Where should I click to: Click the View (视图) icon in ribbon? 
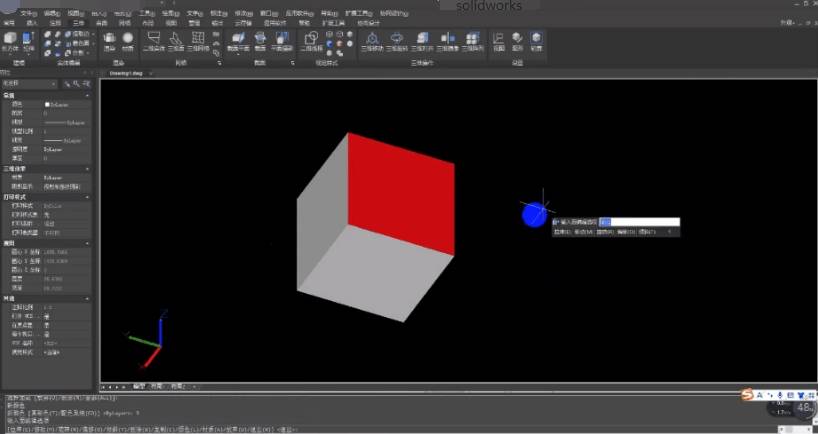click(x=499, y=41)
